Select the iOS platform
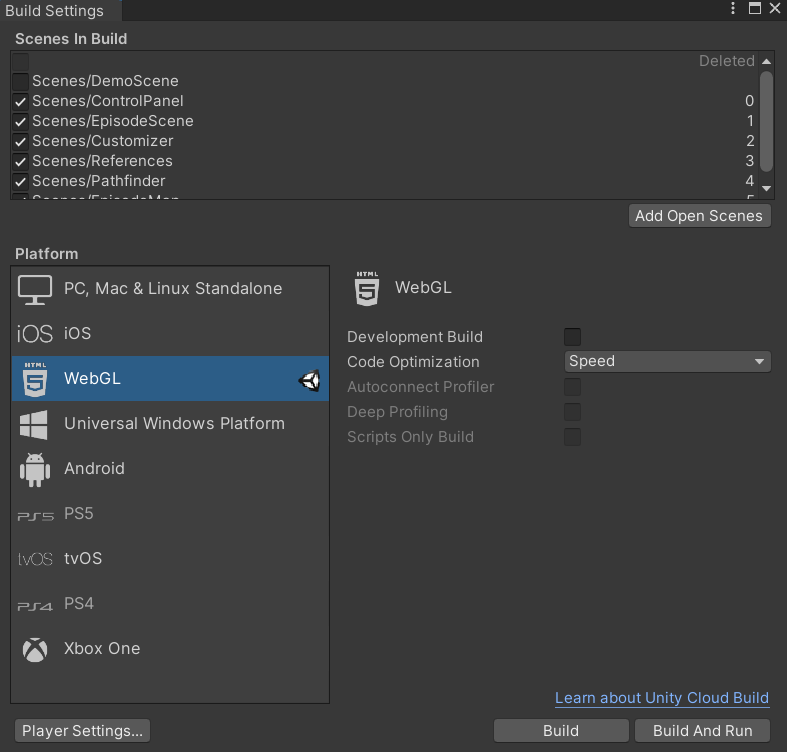Image resolution: width=787 pixels, height=752 pixels. (170, 334)
